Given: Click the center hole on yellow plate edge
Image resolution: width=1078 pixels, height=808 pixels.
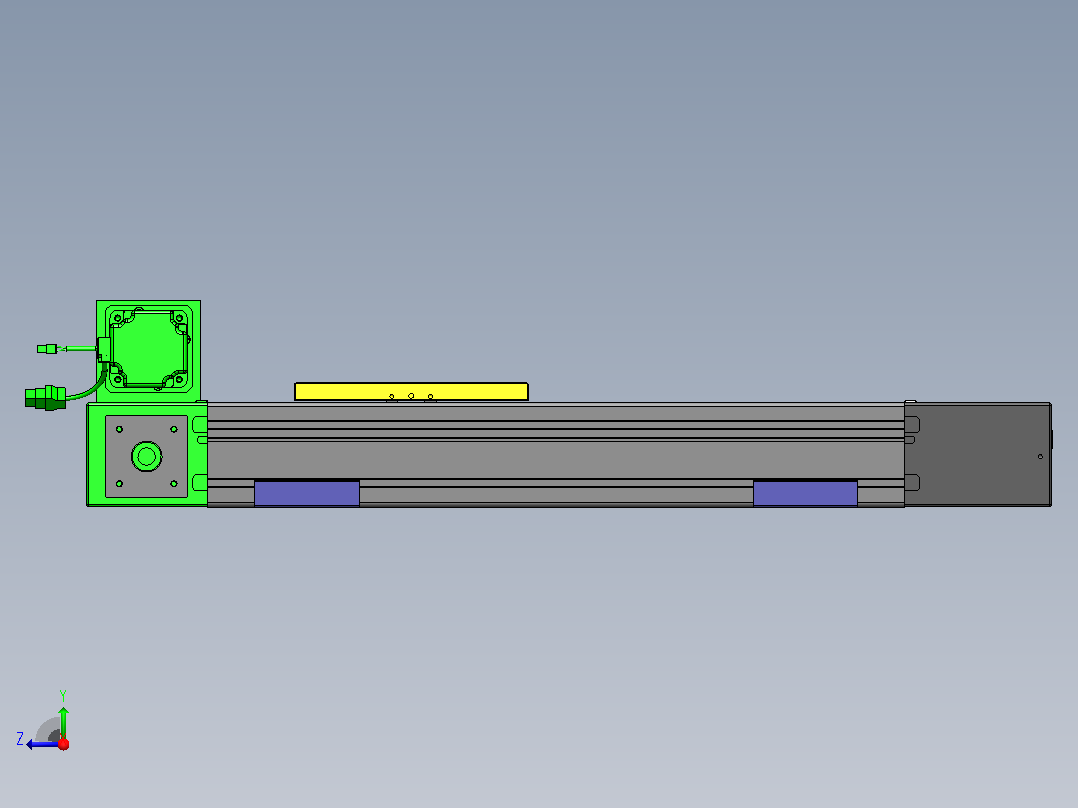Looking at the screenshot, I should (x=411, y=396).
